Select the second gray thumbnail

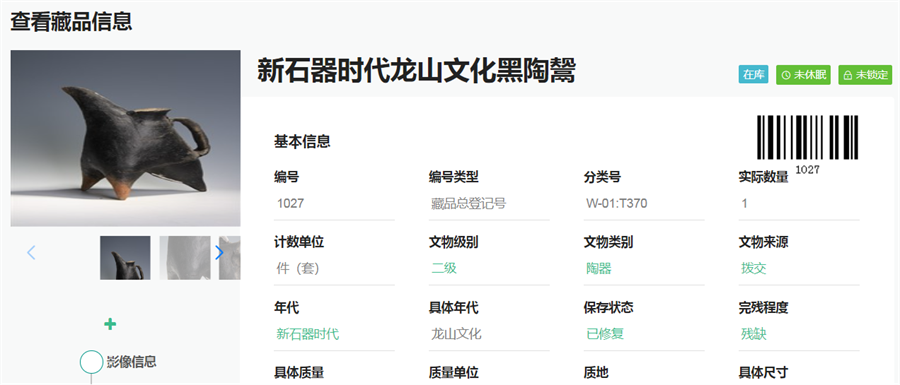(x=185, y=258)
